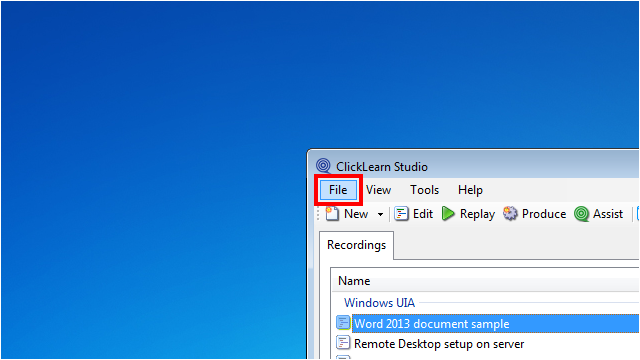640x360 pixels.
Task: Open the View menu
Action: [378, 190]
